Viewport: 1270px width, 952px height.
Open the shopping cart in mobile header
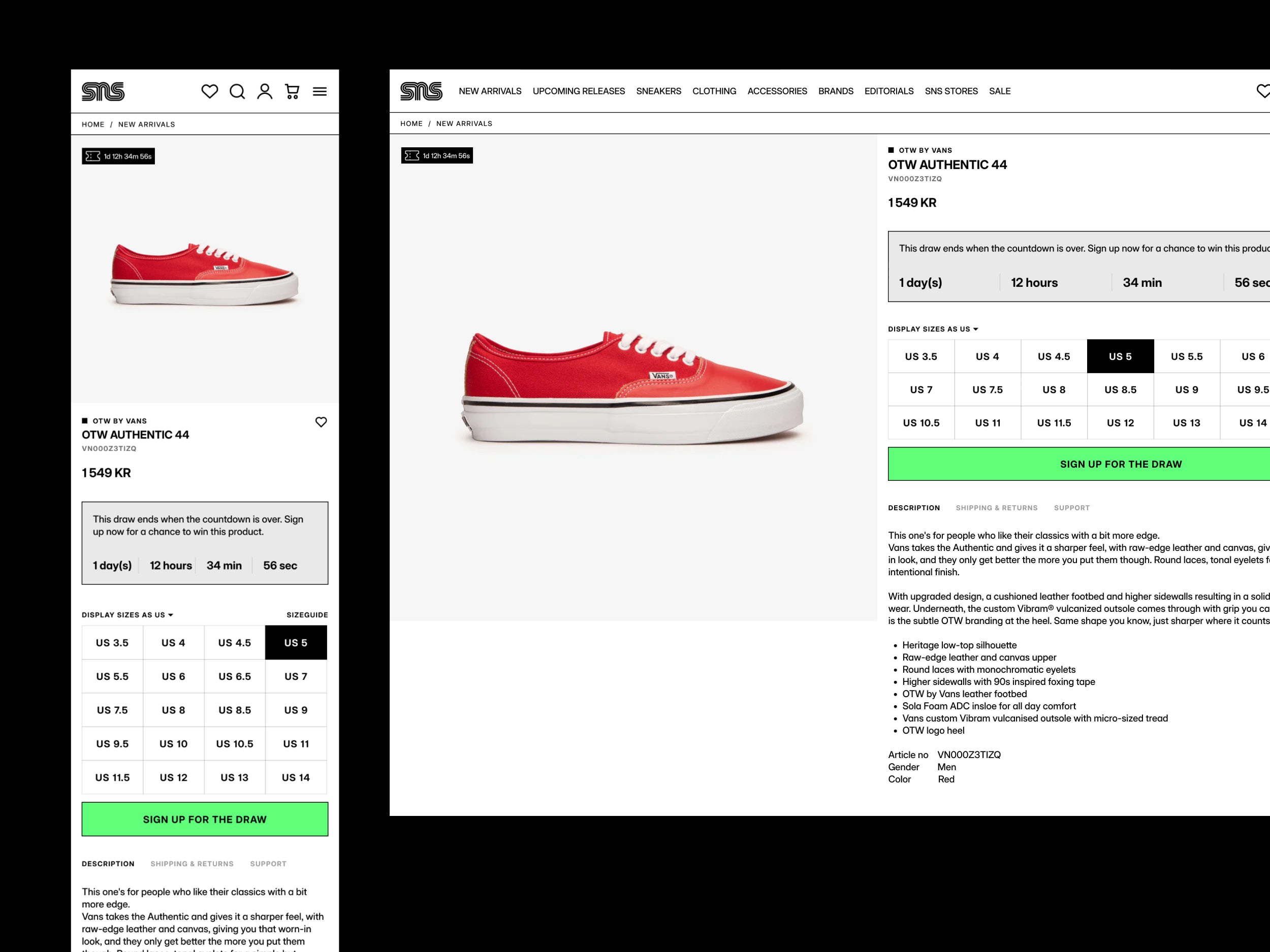[x=292, y=91]
